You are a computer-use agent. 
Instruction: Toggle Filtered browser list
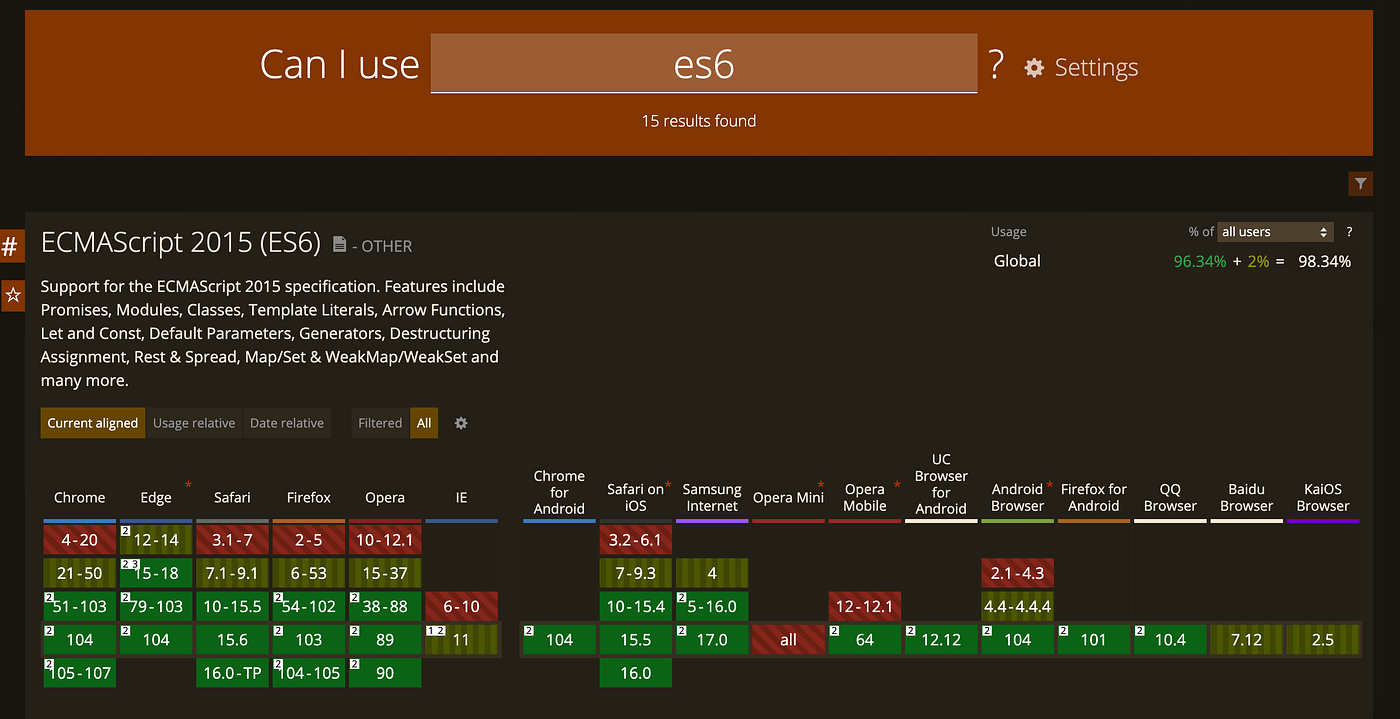pyautogui.click(x=380, y=423)
